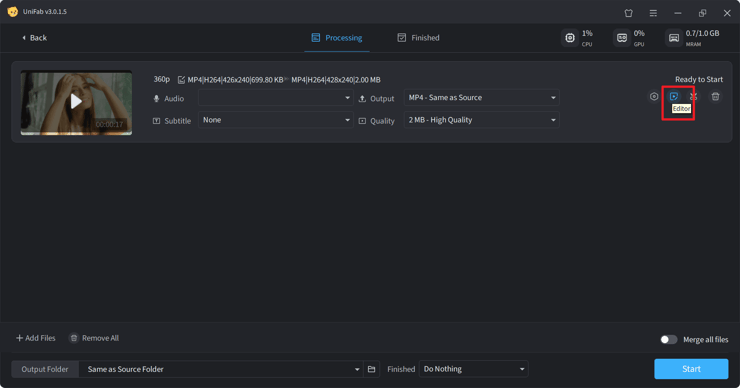740x388 pixels.
Task: Click the edit filename pencil icon
Action: click(181, 80)
